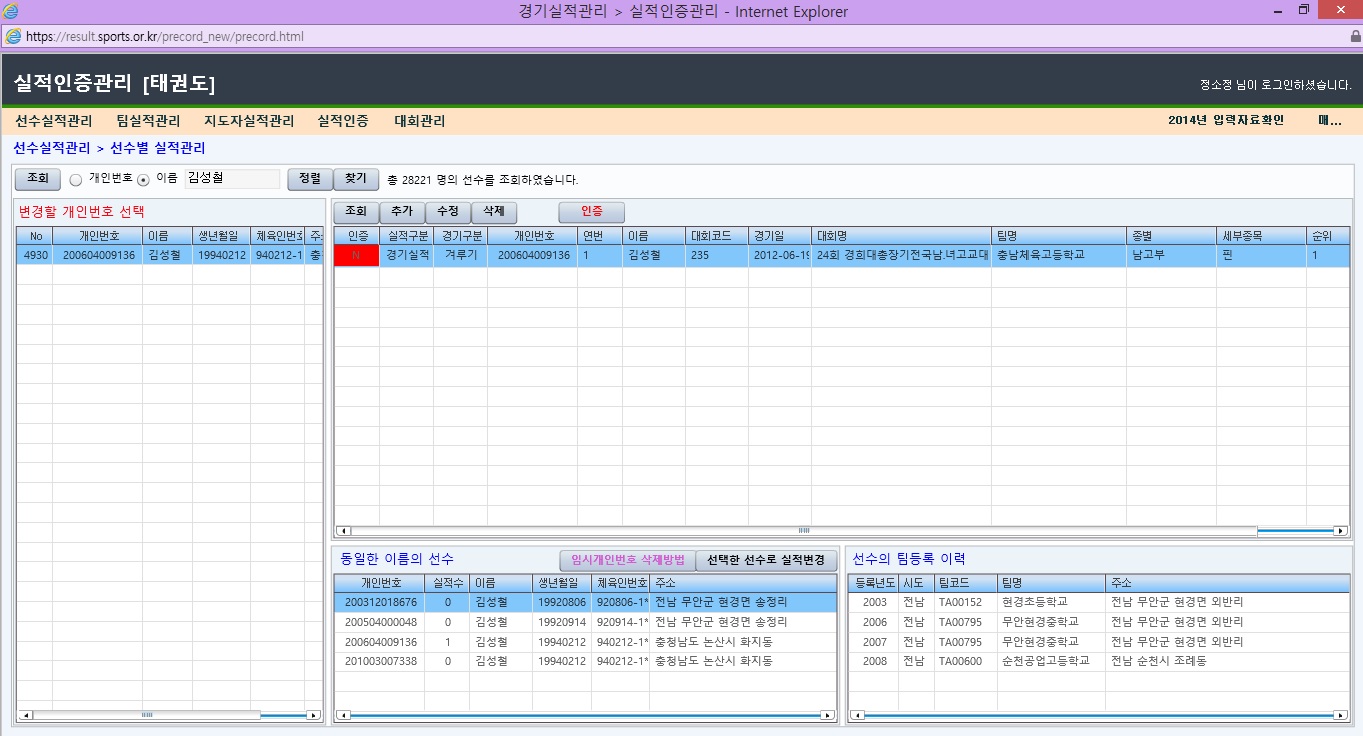Click the 실적수 column header
Screen dimensions: 1363x736
point(447,582)
